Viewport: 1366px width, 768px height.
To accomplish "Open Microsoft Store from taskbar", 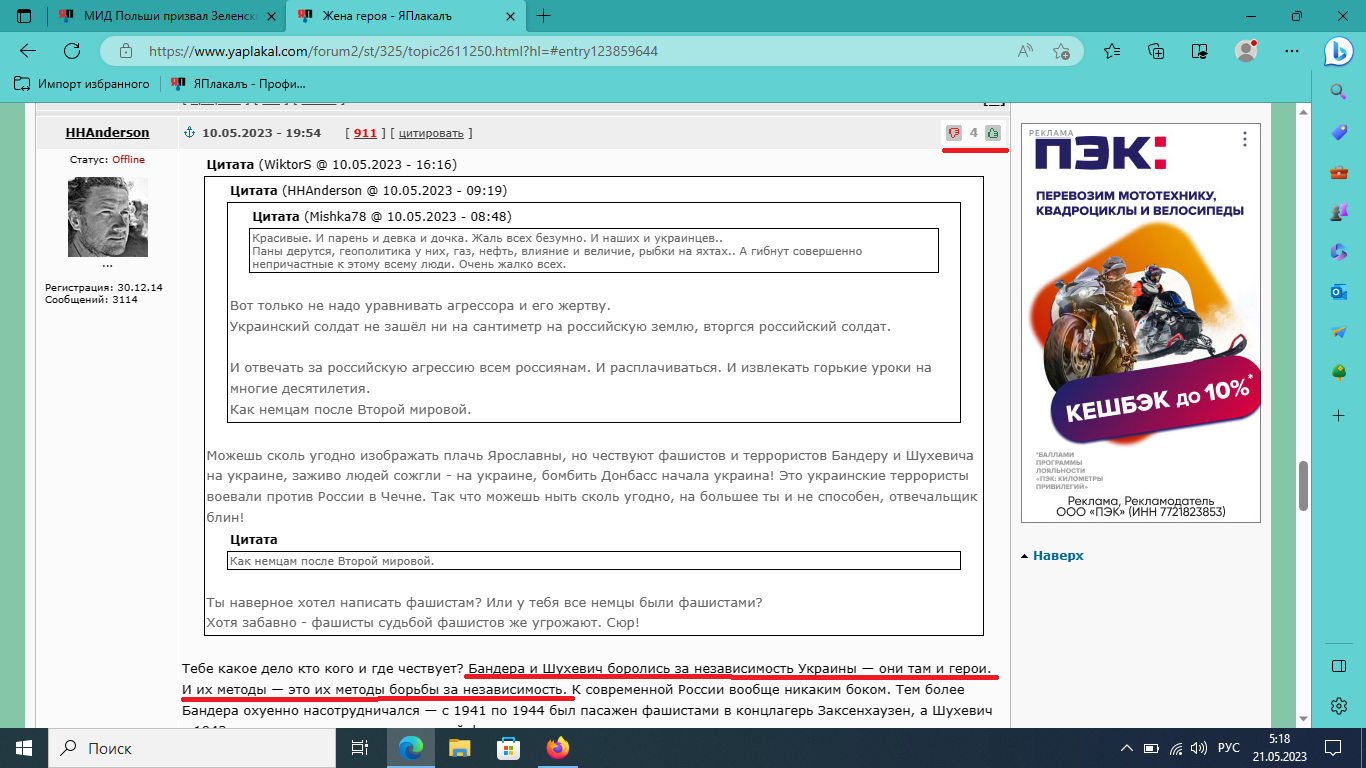I will (508, 748).
